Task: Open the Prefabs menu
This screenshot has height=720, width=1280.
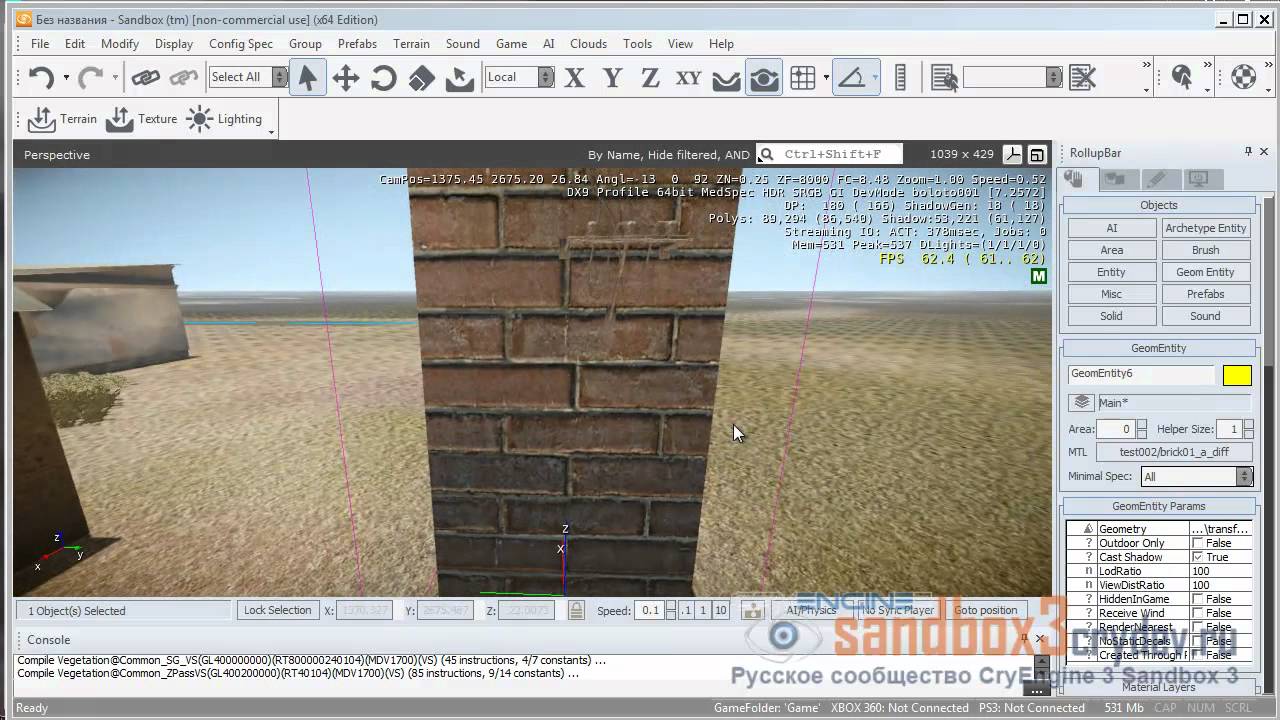Action: pos(357,44)
